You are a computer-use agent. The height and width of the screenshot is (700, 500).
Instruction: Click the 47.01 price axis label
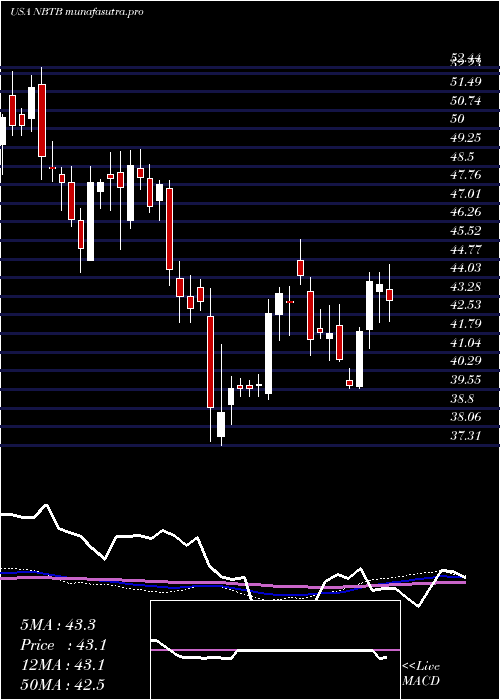(466, 193)
